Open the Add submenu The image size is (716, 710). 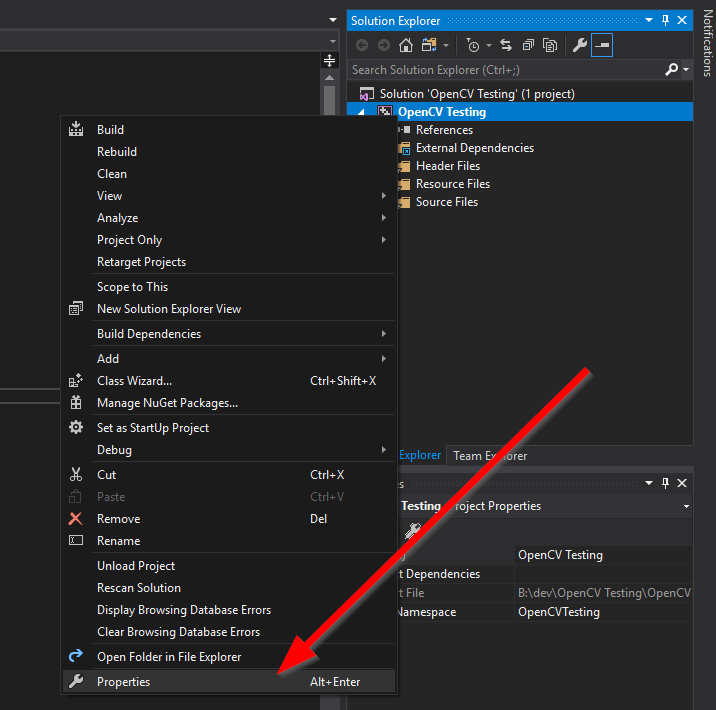pos(229,358)
